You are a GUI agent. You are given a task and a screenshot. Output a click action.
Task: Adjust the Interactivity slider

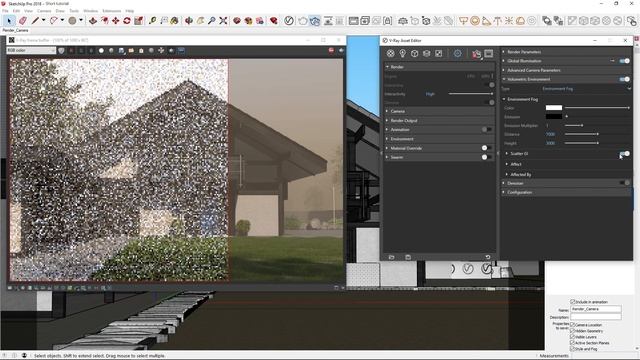(471, 94)
